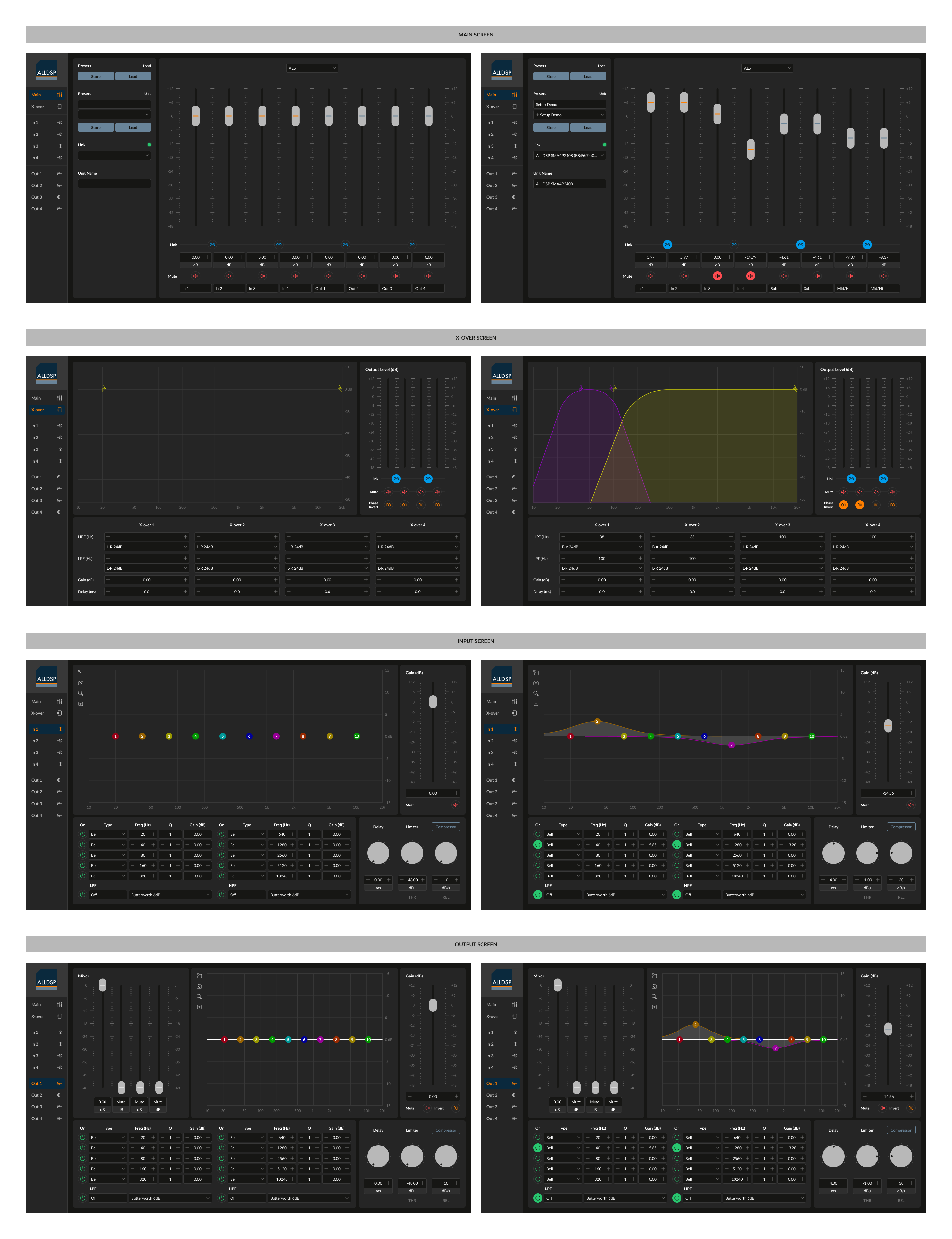Click magnifier icon on Out 1 graph with -14.56 gain
The height and width of the screenshot is (1239, 952).
(x=654, y=996)
